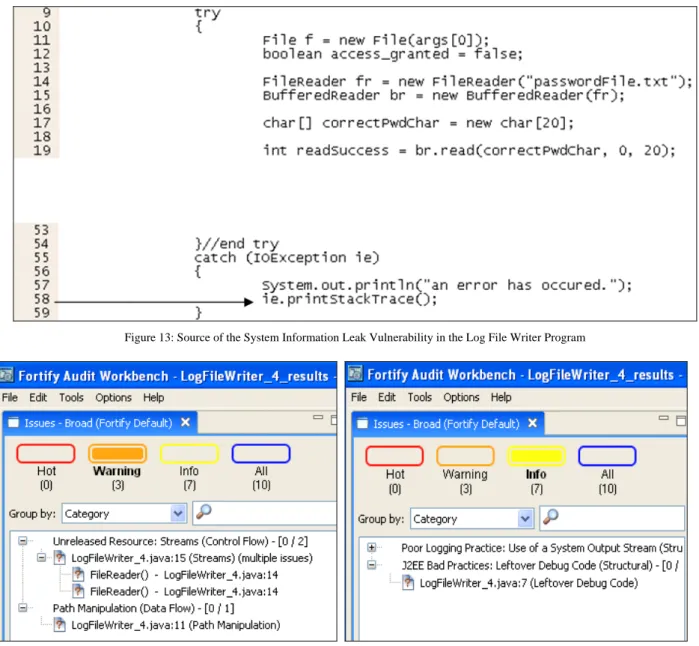Image resolution: width=699 pixels, height=646 pixels.
Task: Select Poor Logging Practice row in right window
Action: click(x=542, y=547)
